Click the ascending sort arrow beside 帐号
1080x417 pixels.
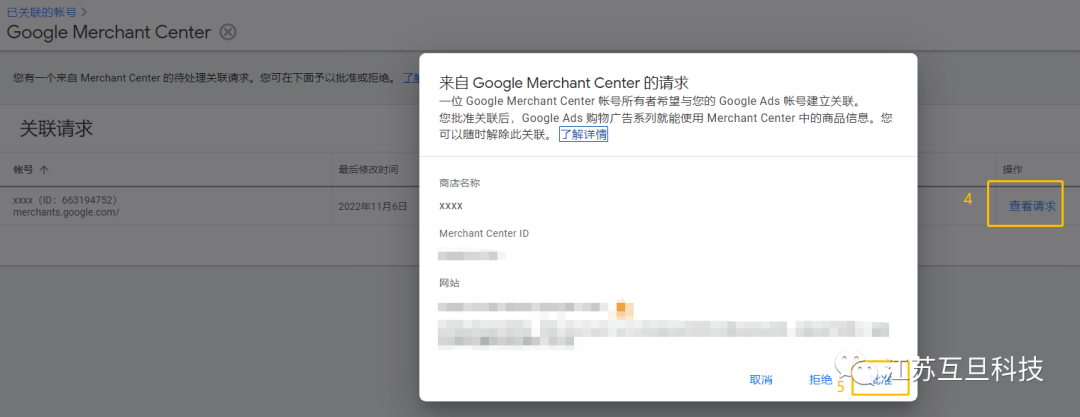pyautogui.click(x=44, y=169)
